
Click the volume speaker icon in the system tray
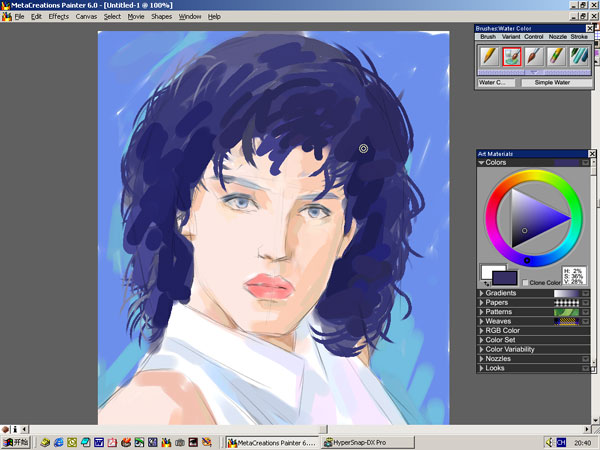tap(549, 442)
